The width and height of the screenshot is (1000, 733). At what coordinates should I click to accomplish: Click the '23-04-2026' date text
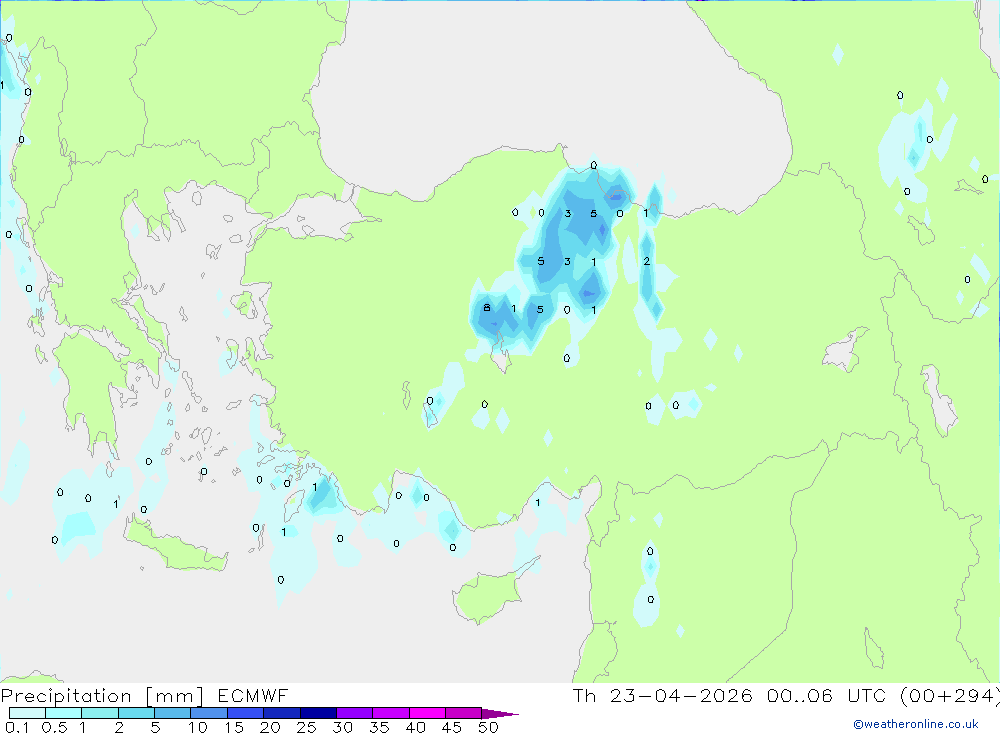tap(681, 695)
